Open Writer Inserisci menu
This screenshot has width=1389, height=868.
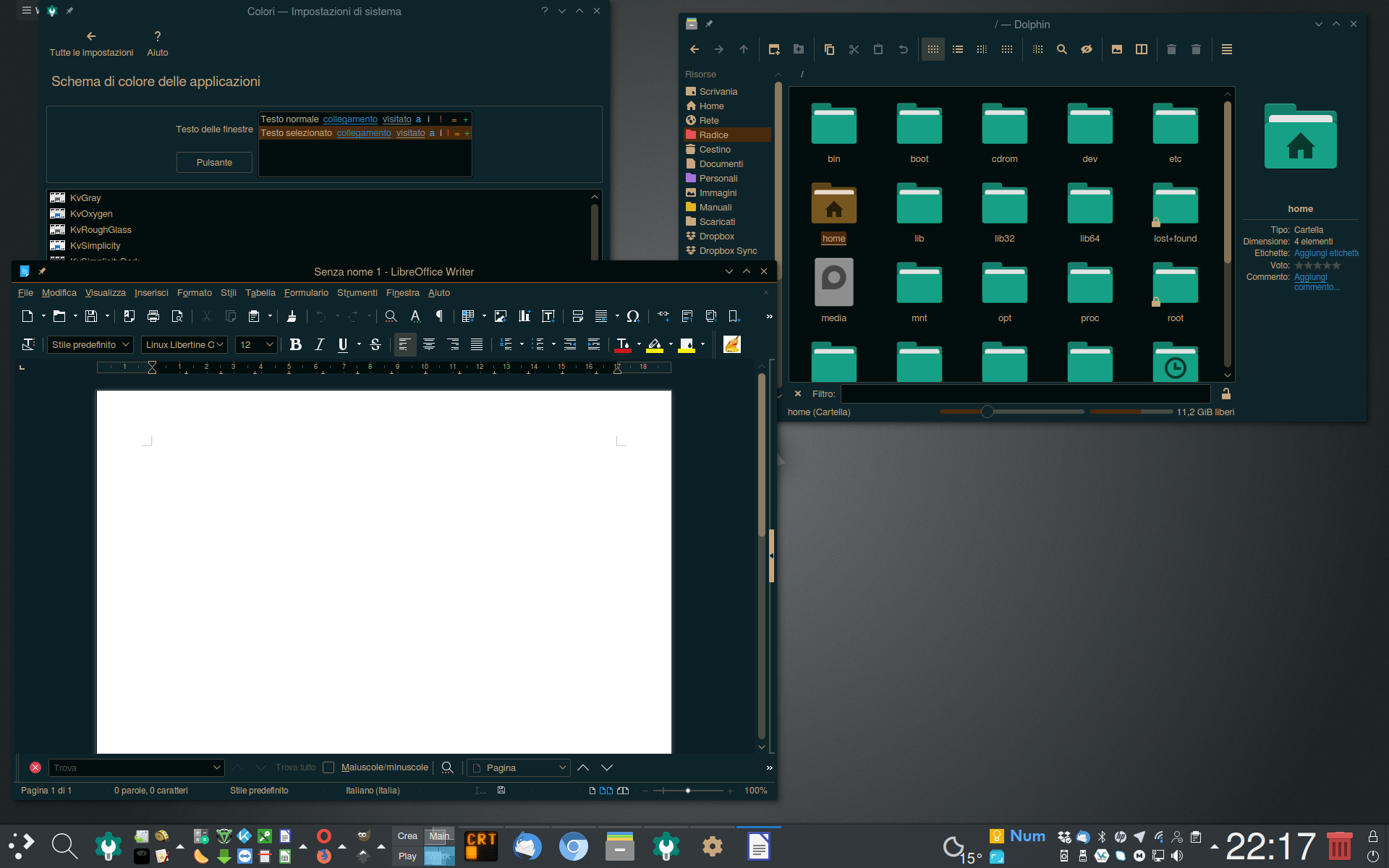click(151, 293)
